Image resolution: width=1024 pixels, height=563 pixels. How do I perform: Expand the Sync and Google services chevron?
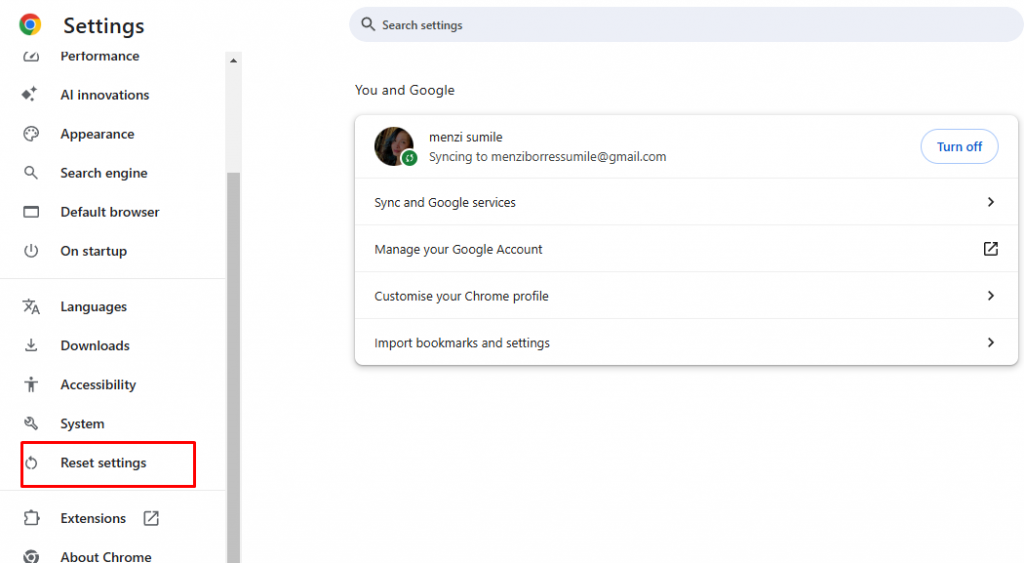tap(991, 202)
